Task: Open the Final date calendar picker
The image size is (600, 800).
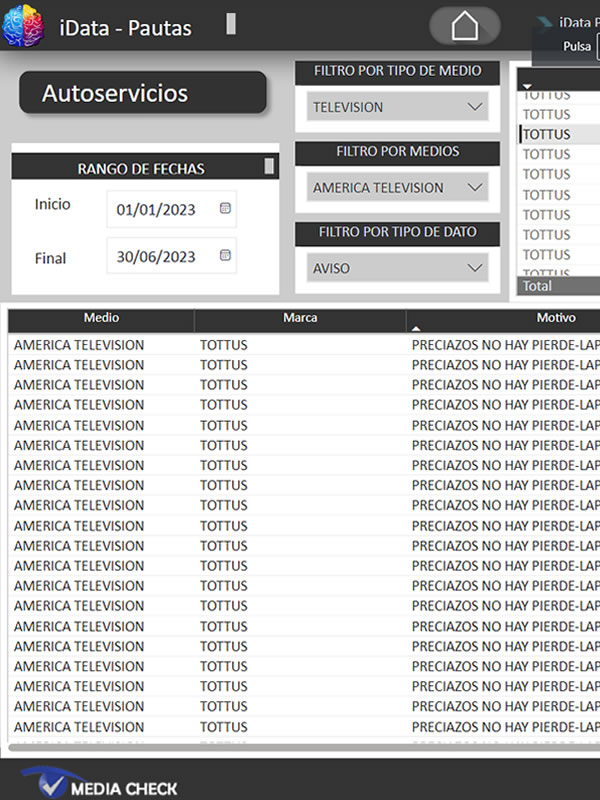Action: pyautogui.click(x=225, y=255)
